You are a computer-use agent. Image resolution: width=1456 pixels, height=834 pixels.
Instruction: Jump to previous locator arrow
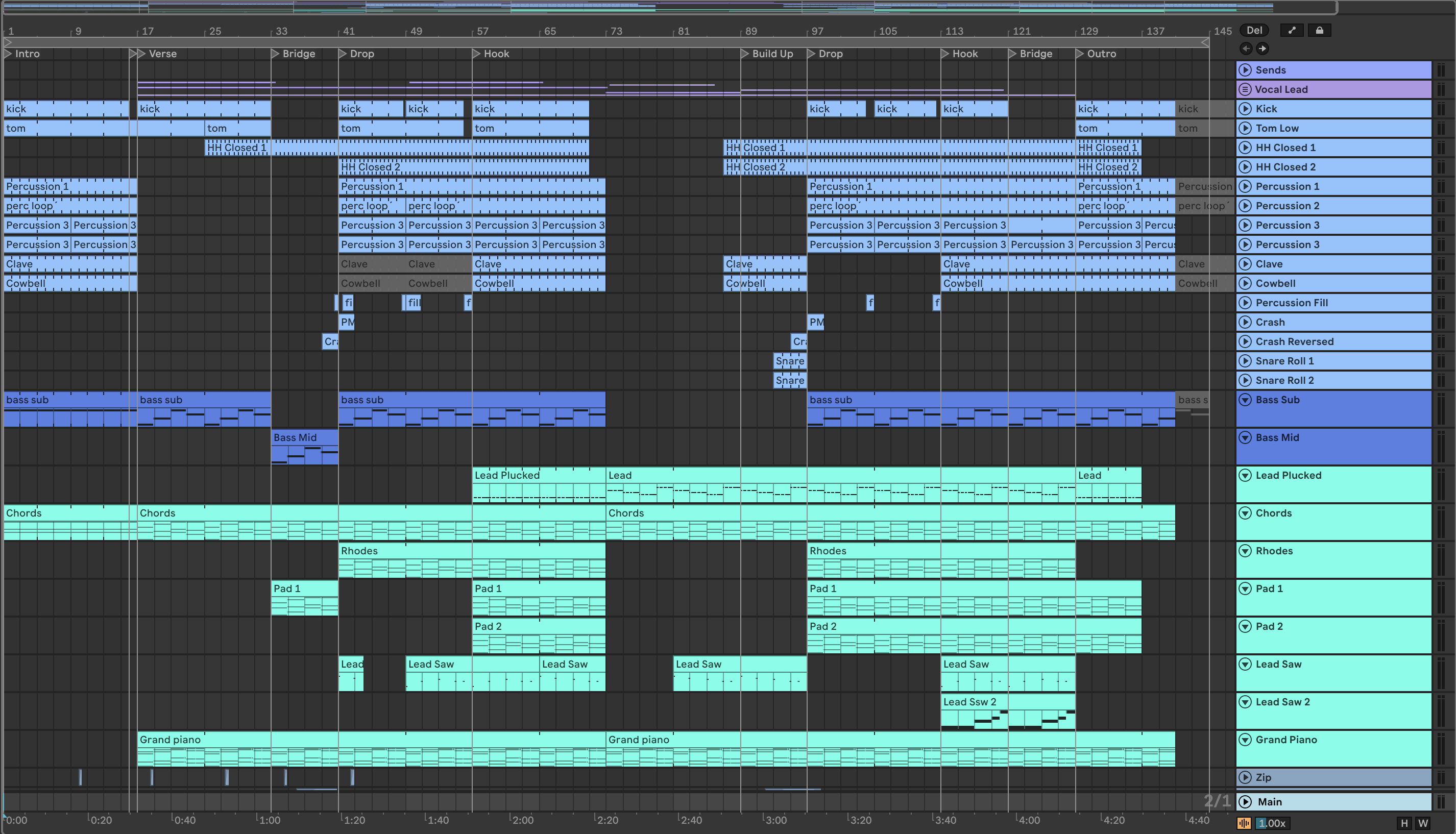tap(1246, 48)
